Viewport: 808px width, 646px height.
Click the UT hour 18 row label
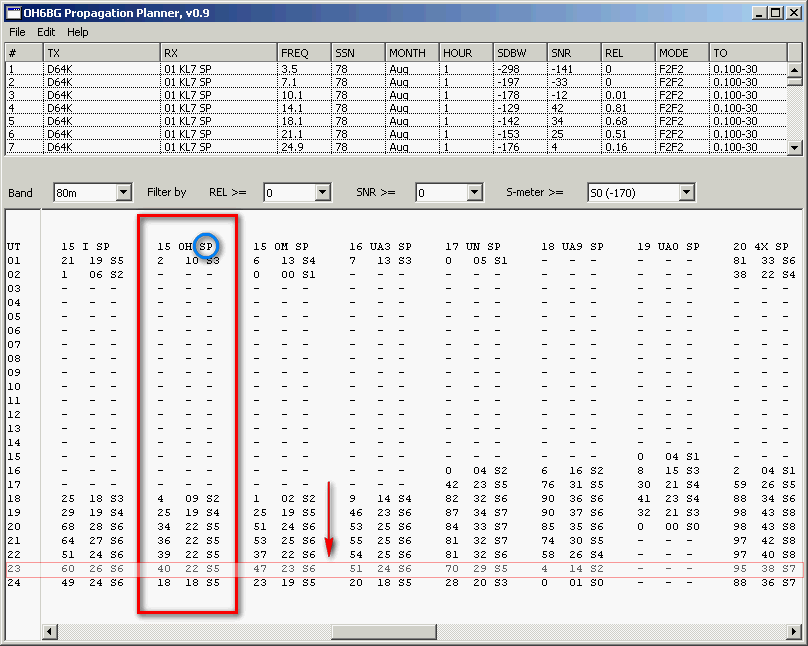pos(14,499)
